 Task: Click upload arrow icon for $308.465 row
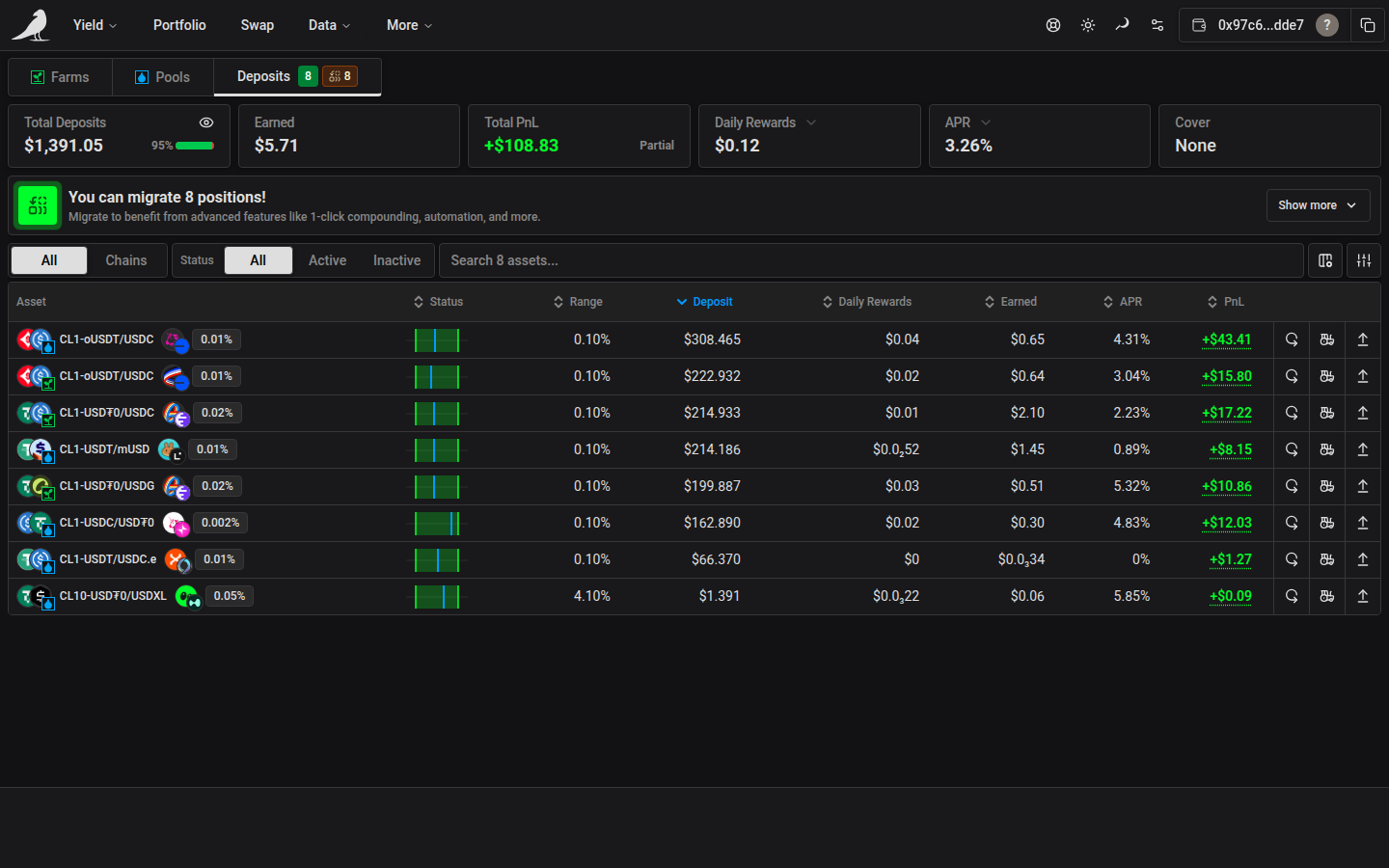point(1363,339)
